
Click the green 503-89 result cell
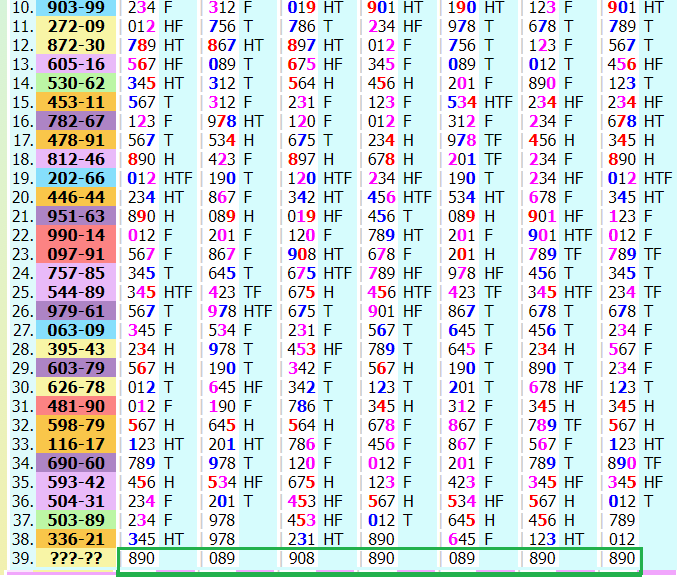click(x=76, y=520)
